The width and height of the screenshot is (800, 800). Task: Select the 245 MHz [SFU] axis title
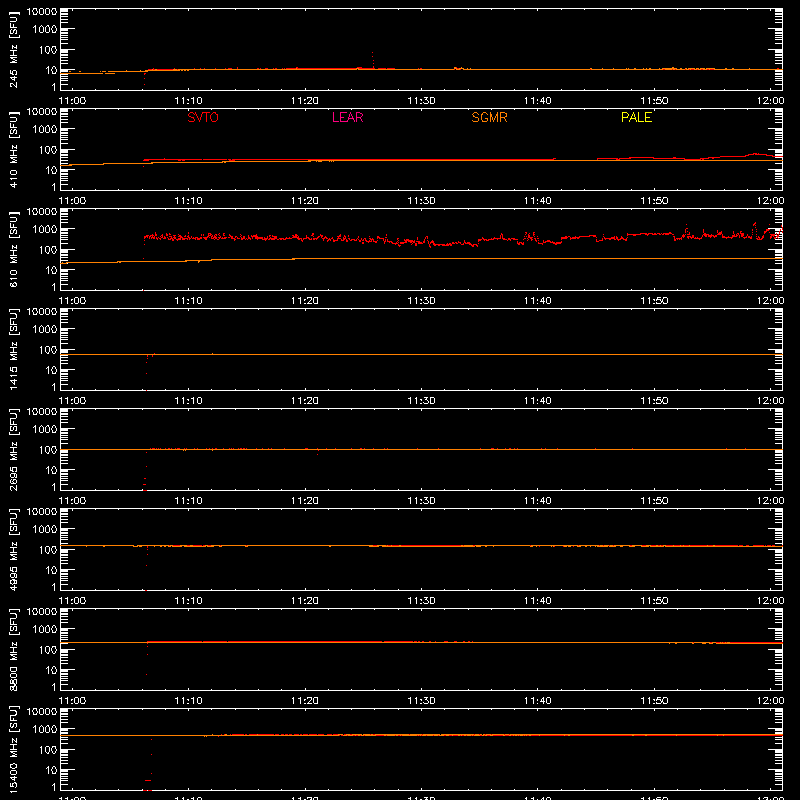click(14, 49)
